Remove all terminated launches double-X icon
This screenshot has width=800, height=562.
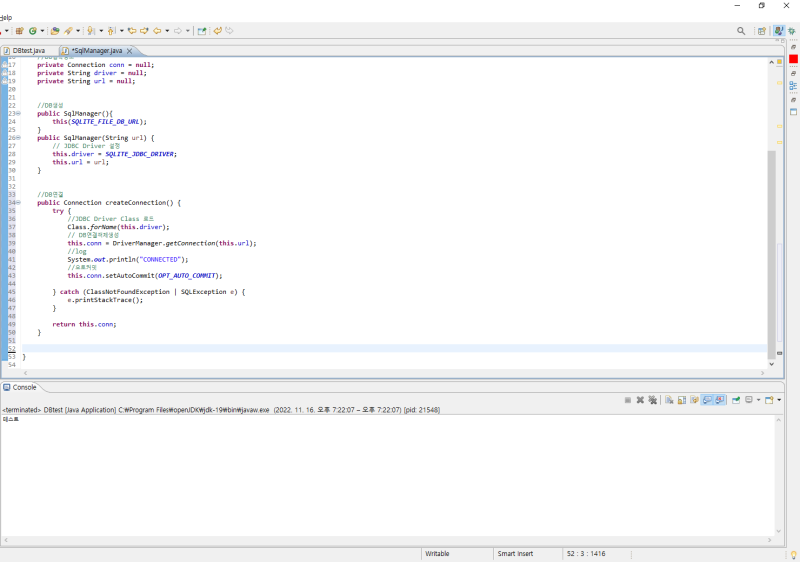tap(653, 400)
